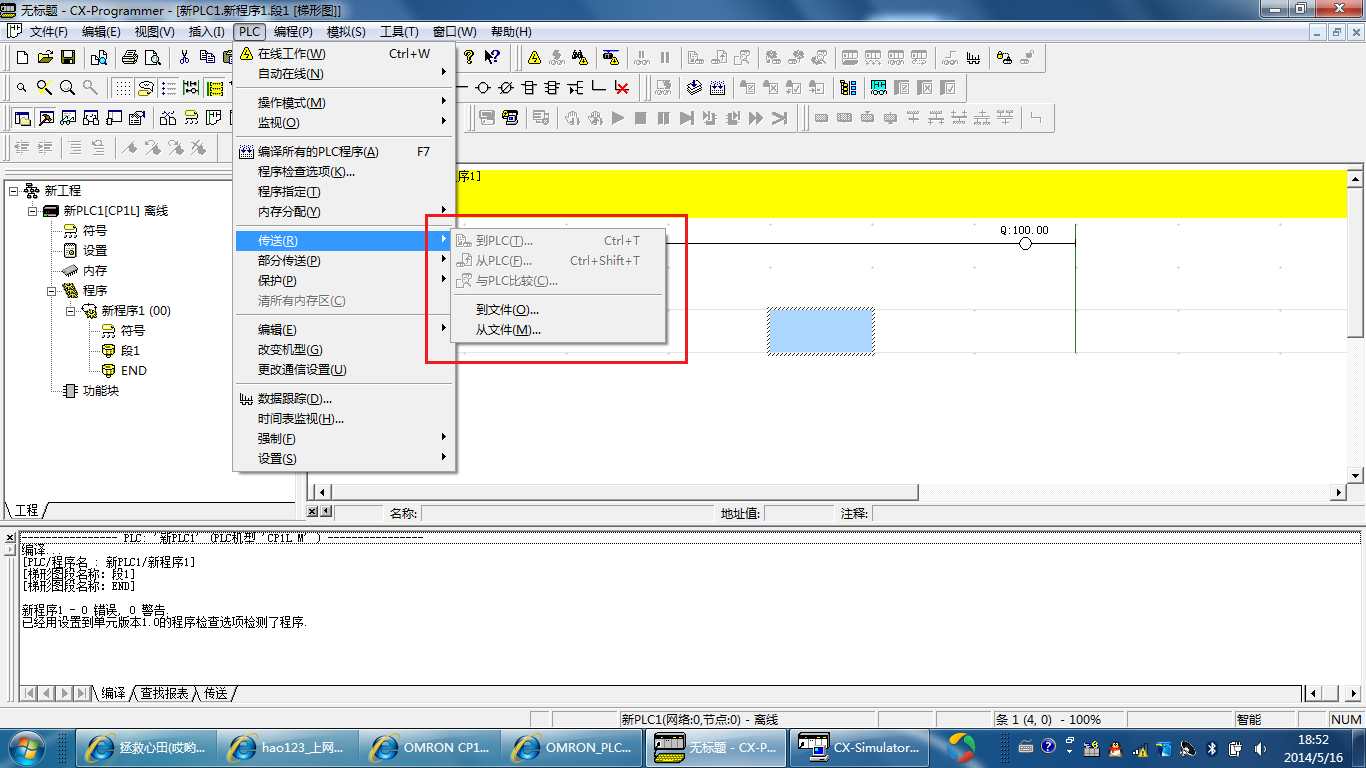Screen dimensions: 1366x768
Task: Click the Print icon in toolbar
Action: pos(129,58)
